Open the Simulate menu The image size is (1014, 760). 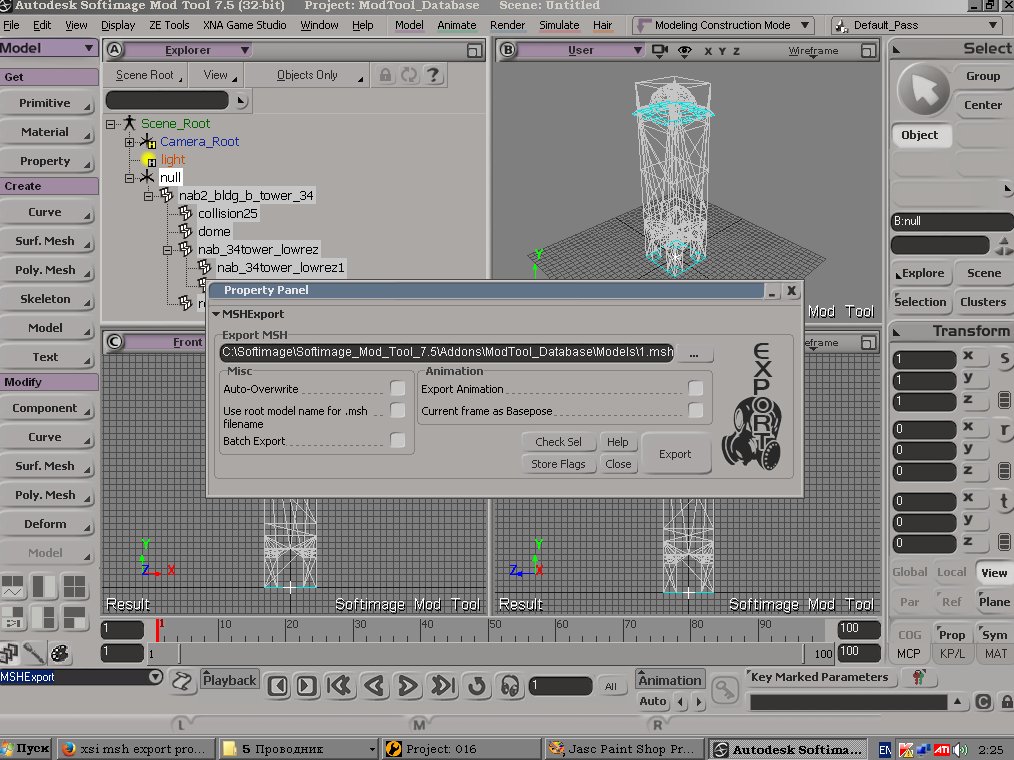click(559, 25)
